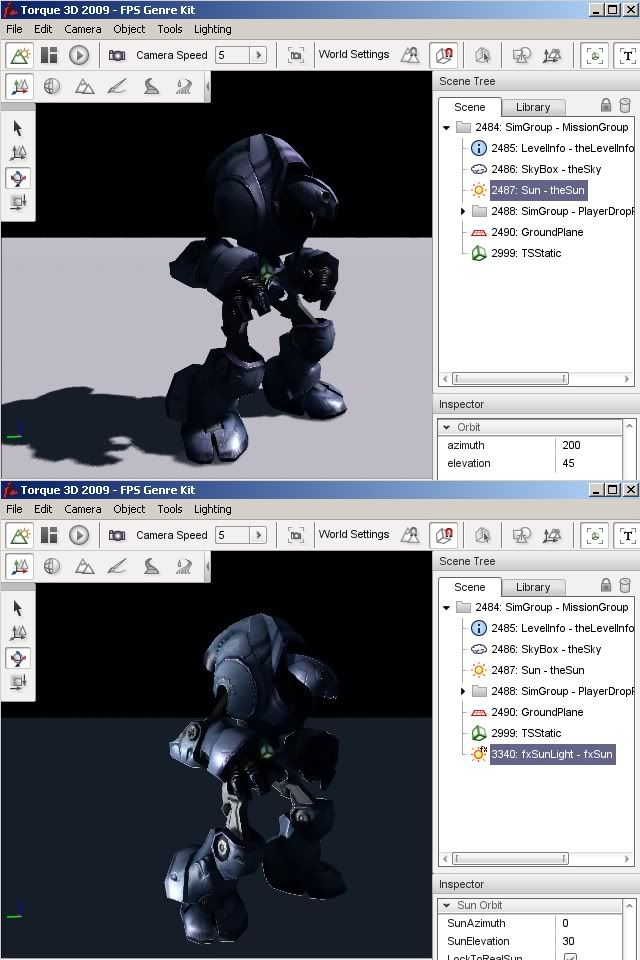This screenshot has height=960, width=640.
Task: Toggle the magnet snap button in the bottom window toolbar
Action: click(443, 535)
